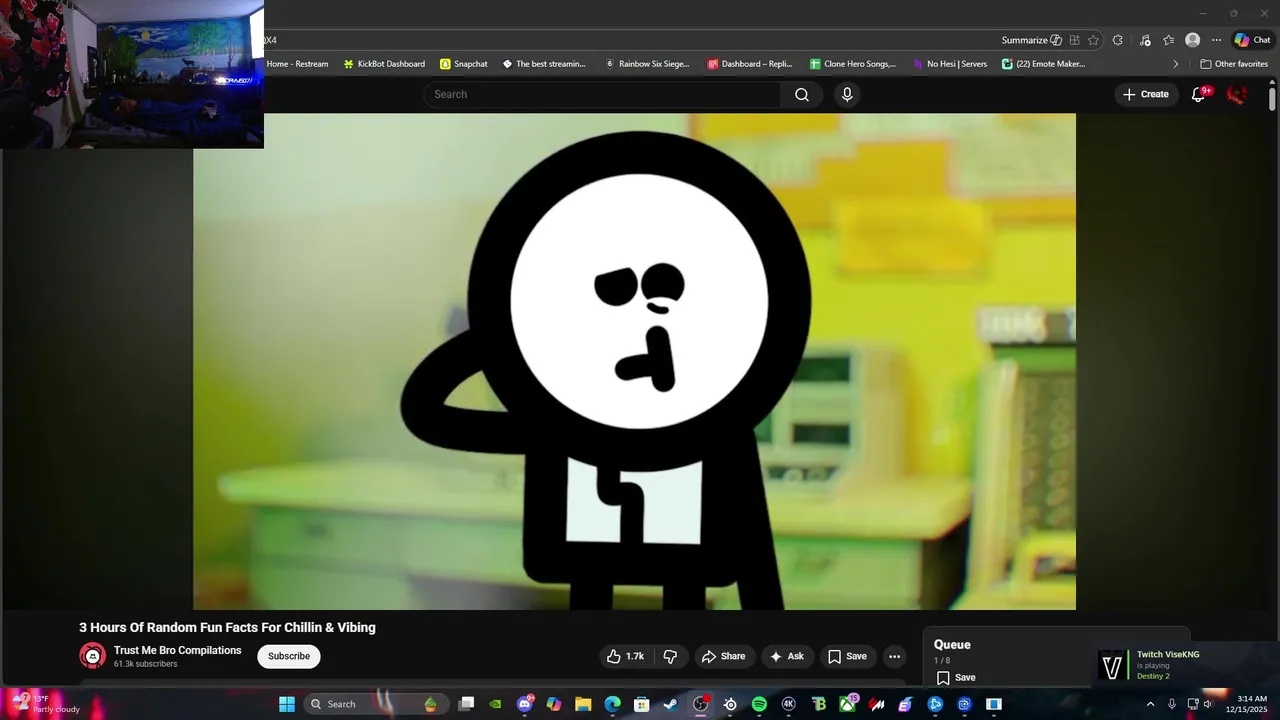The image size is (1280, 720).
Task: Open browser settings and more menu
Action: point(1216,40)
